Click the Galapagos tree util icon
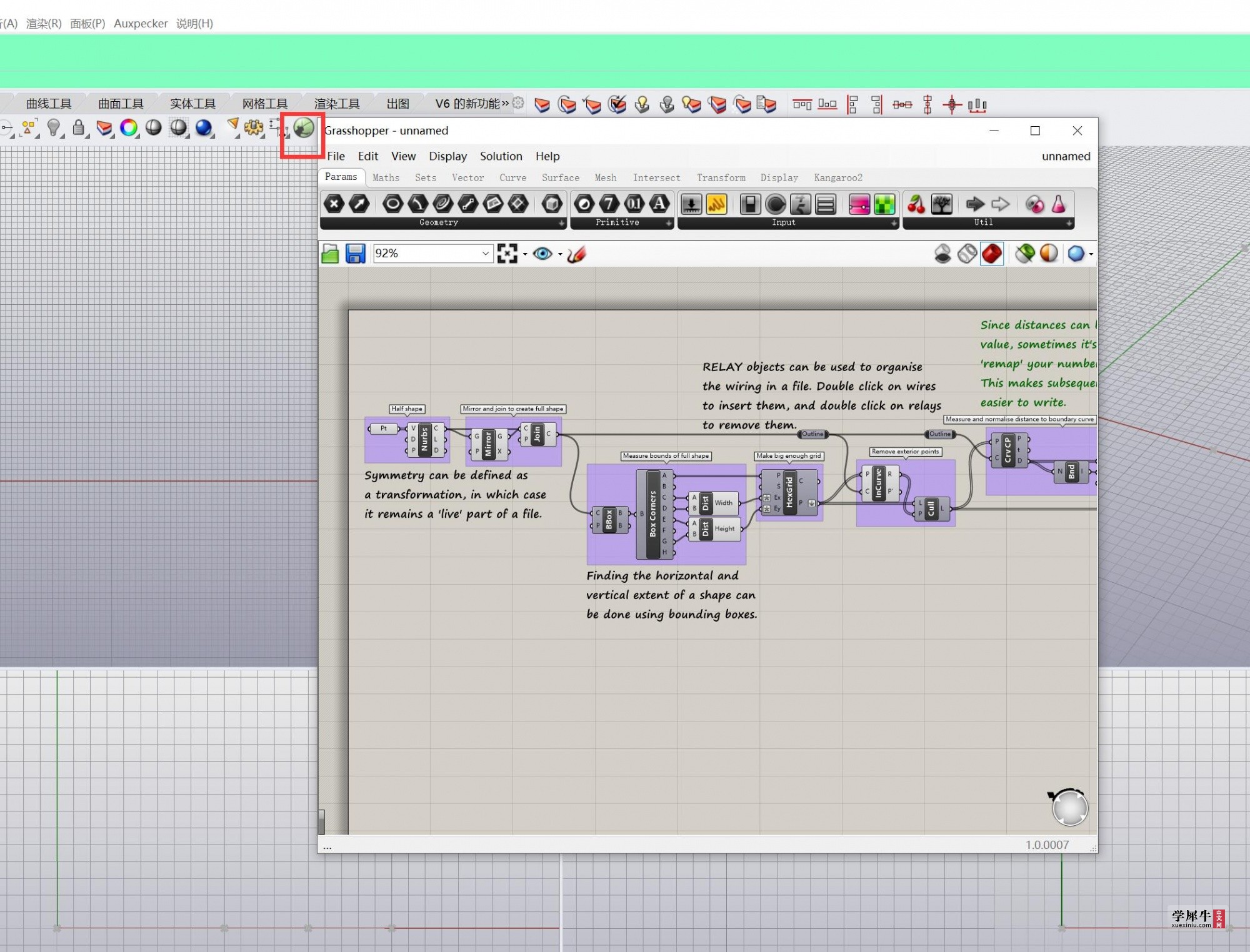 [941, 204]
